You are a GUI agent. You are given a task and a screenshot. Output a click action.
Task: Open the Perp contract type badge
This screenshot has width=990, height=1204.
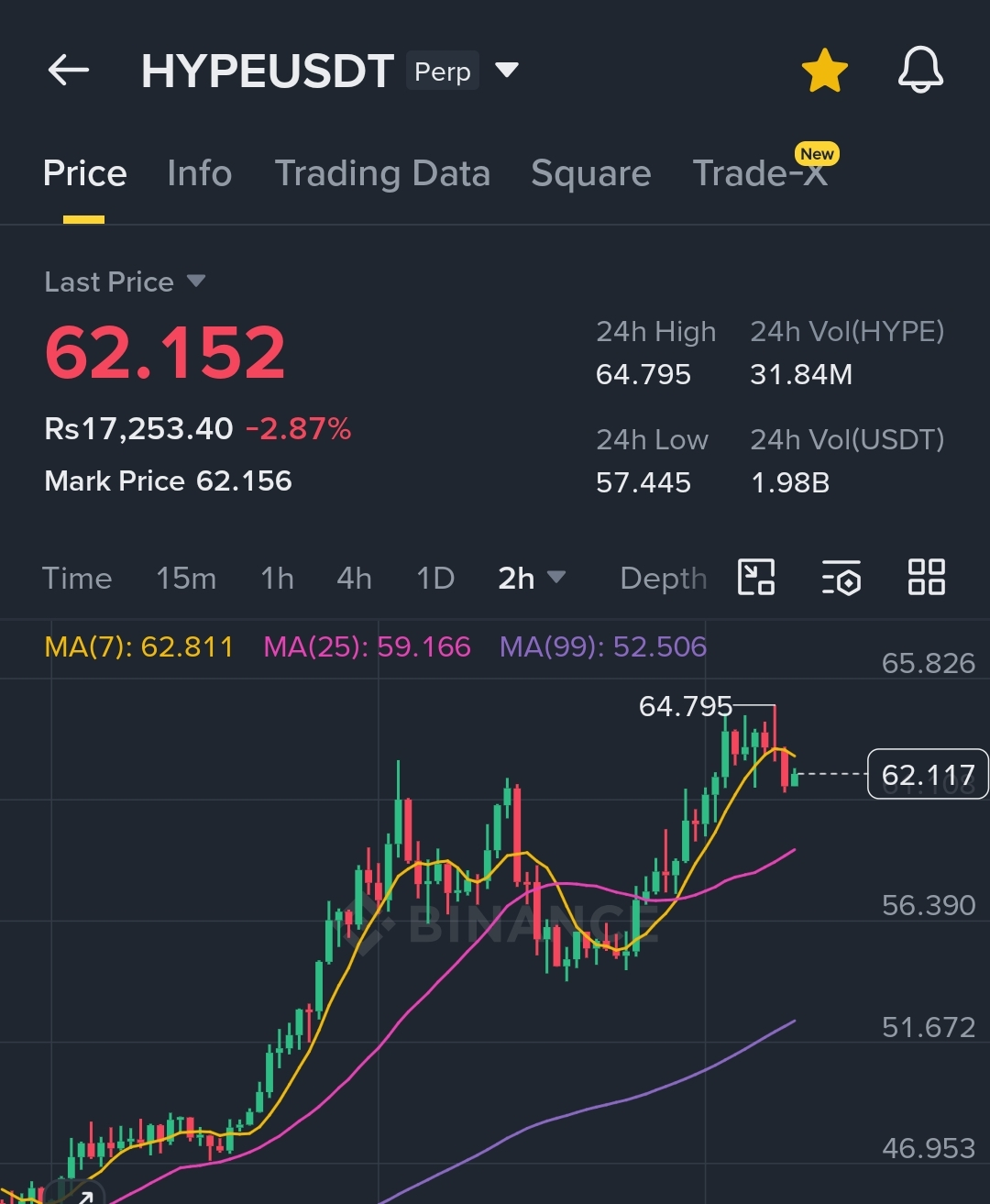443,71
